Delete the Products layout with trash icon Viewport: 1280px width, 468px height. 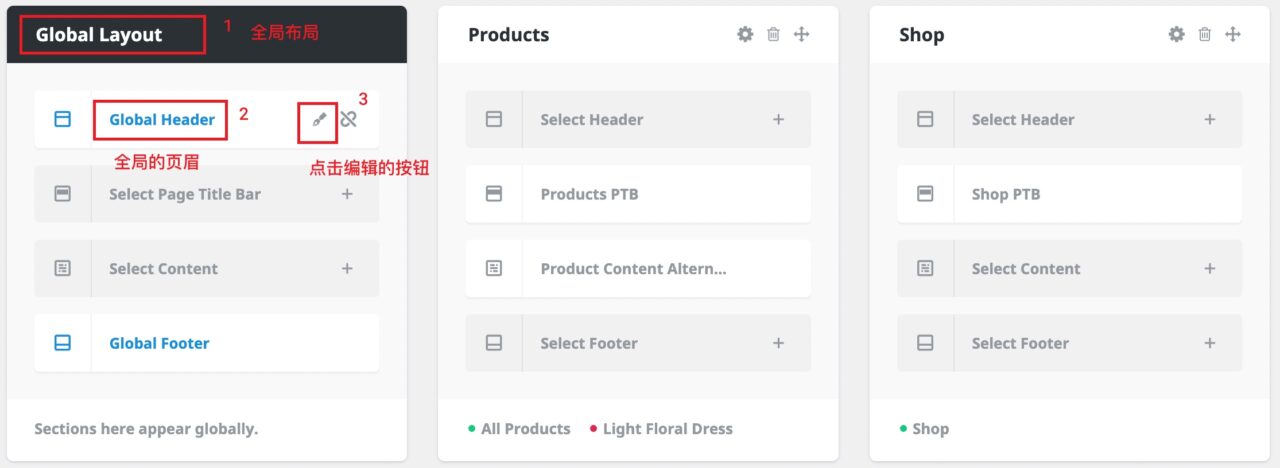pos(773,34)
